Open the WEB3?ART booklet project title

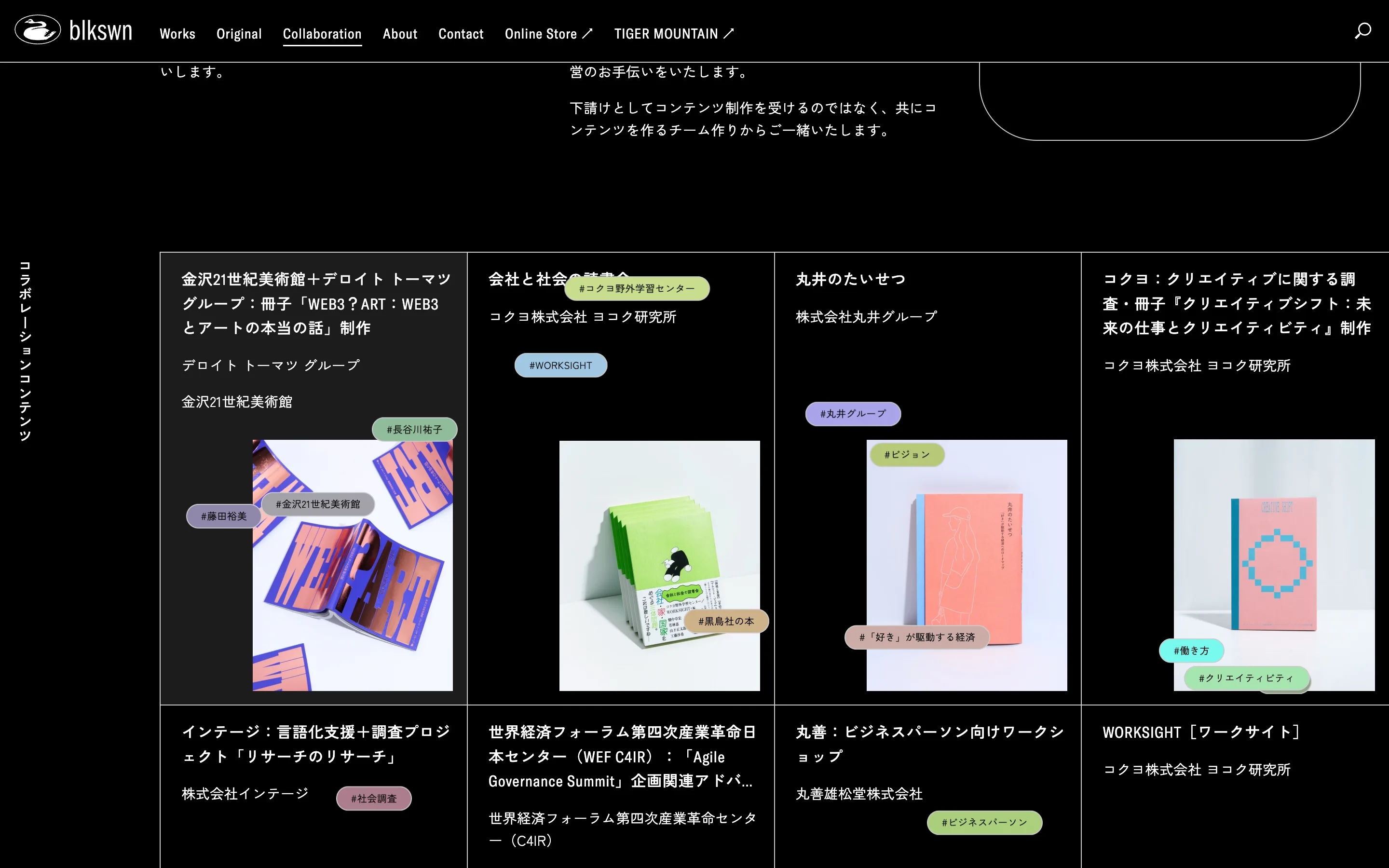[316, 304]
